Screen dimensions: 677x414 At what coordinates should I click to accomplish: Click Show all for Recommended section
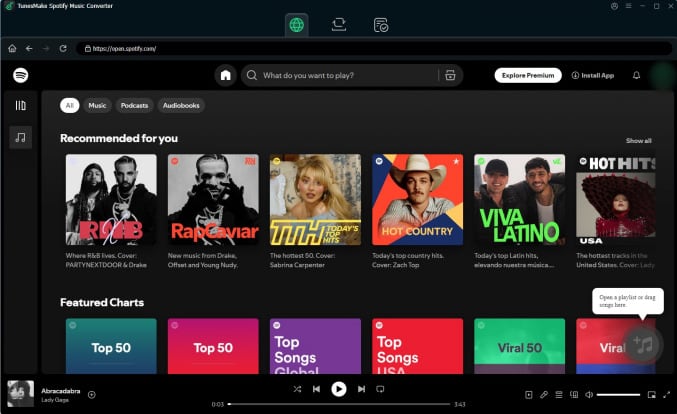pos(638,141)
